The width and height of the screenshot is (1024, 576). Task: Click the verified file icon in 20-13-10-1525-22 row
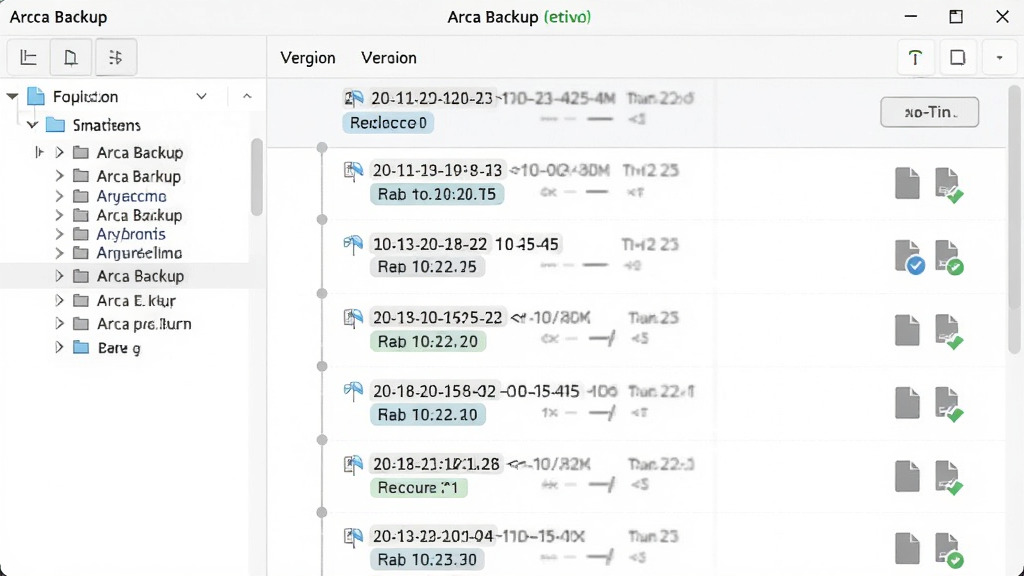pos(948,331)
